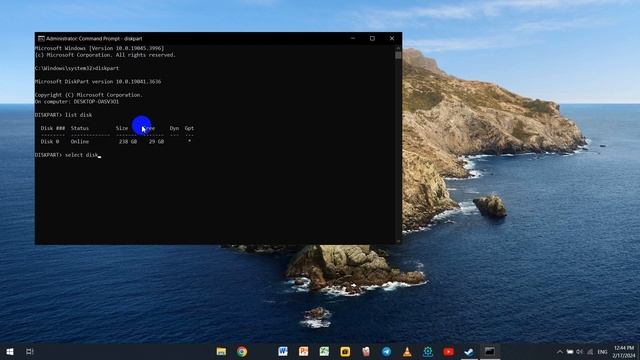Viewport: 640px width, 360px height.
Task: Click the 'C:\Windows\system32>diskpart' line
Action: click(x=77, y=68)
